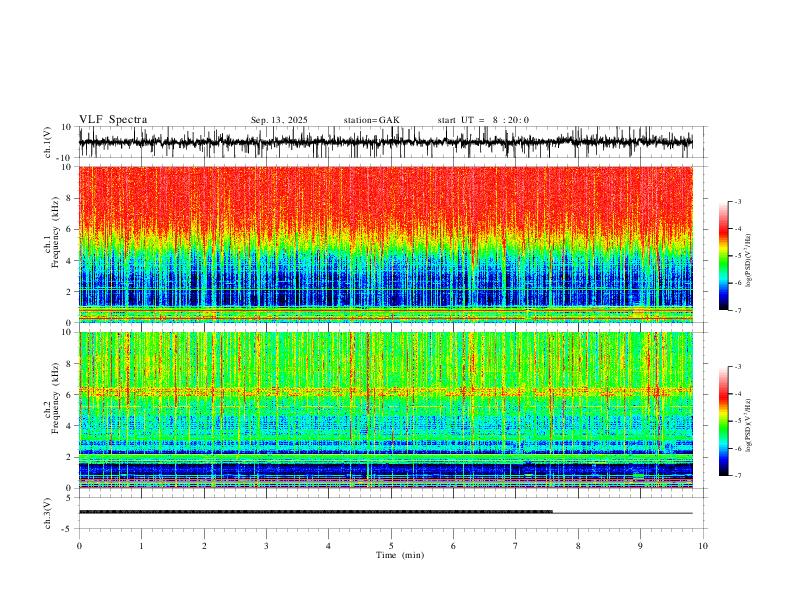Click the time axis tick label '2'
This screenshot has width=792, height=612.
[x=204, y=546]
